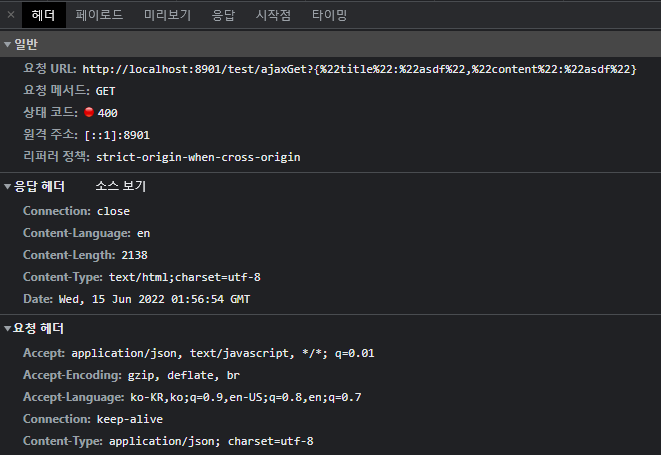Click the 요청 URL label
This screenshot has height=455, width=661.
coord(50,69)
